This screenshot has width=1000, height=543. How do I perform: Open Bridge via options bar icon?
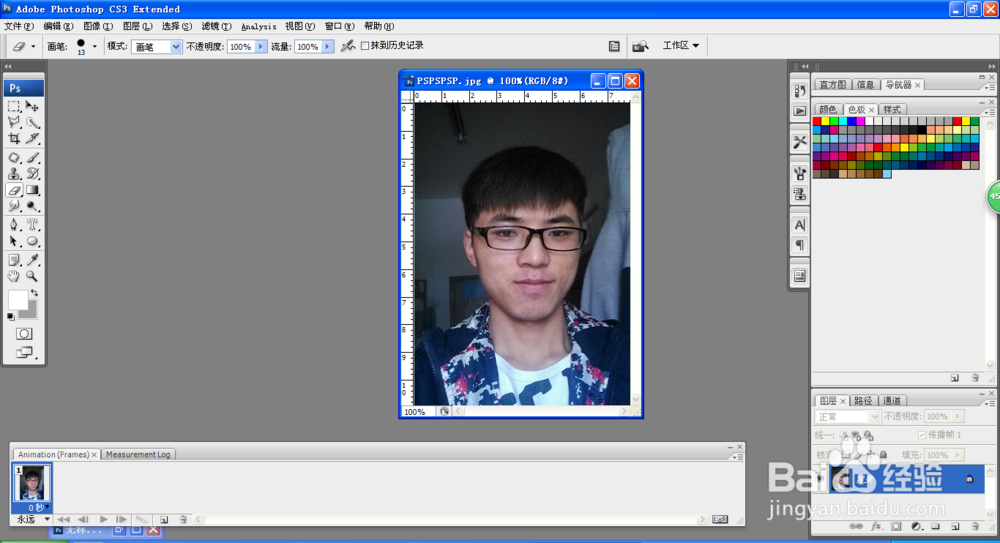coord(640,46)
